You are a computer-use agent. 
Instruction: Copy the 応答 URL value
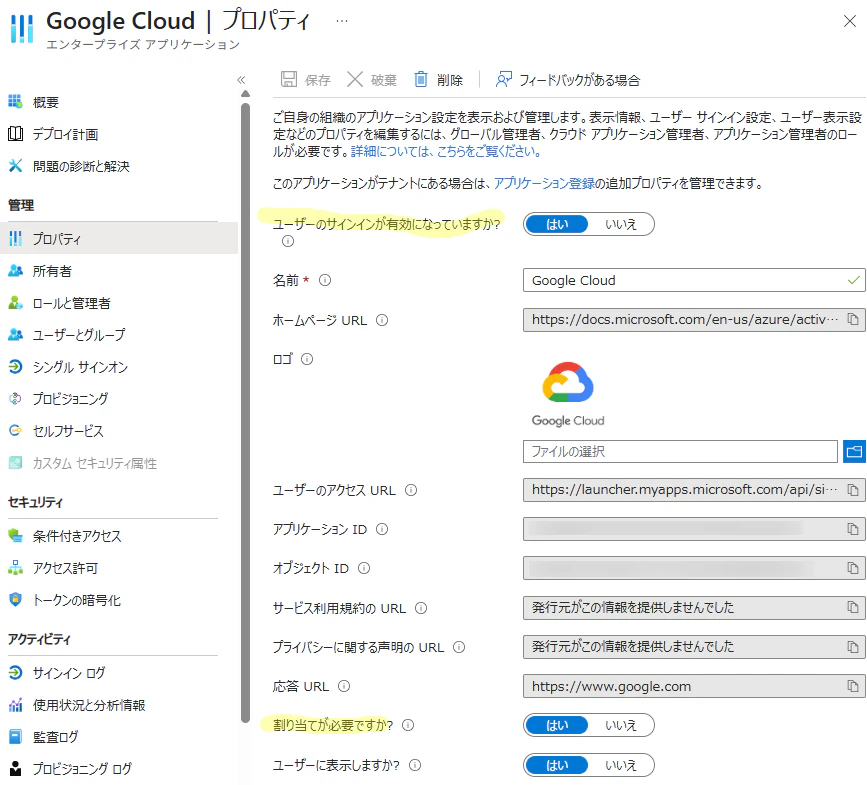(x=853, y=686)
